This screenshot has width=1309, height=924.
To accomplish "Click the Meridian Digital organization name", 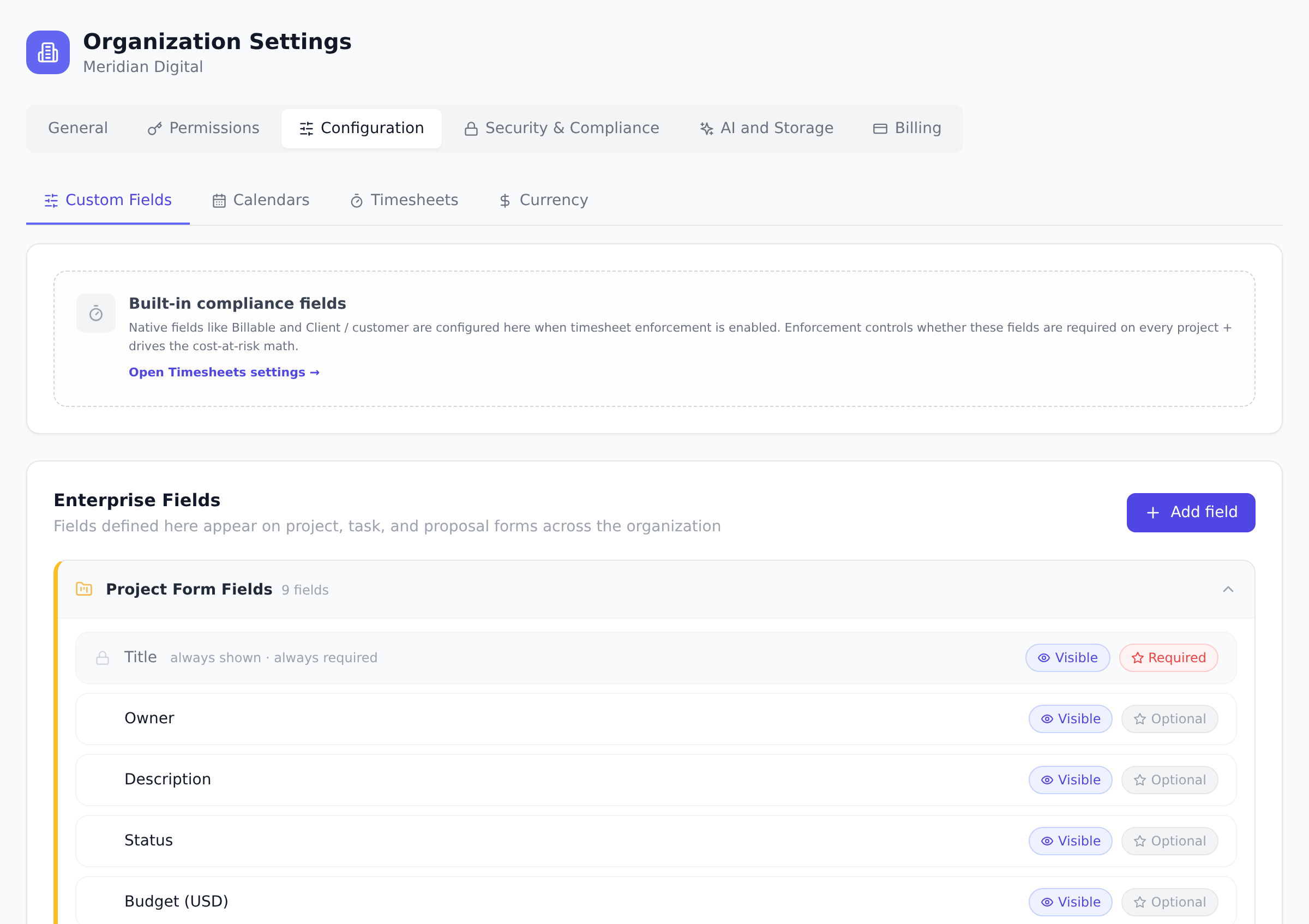I will pos(143,67).
